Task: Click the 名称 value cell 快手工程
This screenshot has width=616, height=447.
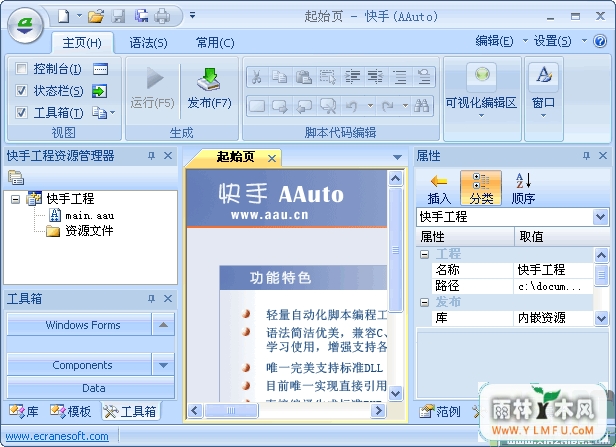Action: 553,270
